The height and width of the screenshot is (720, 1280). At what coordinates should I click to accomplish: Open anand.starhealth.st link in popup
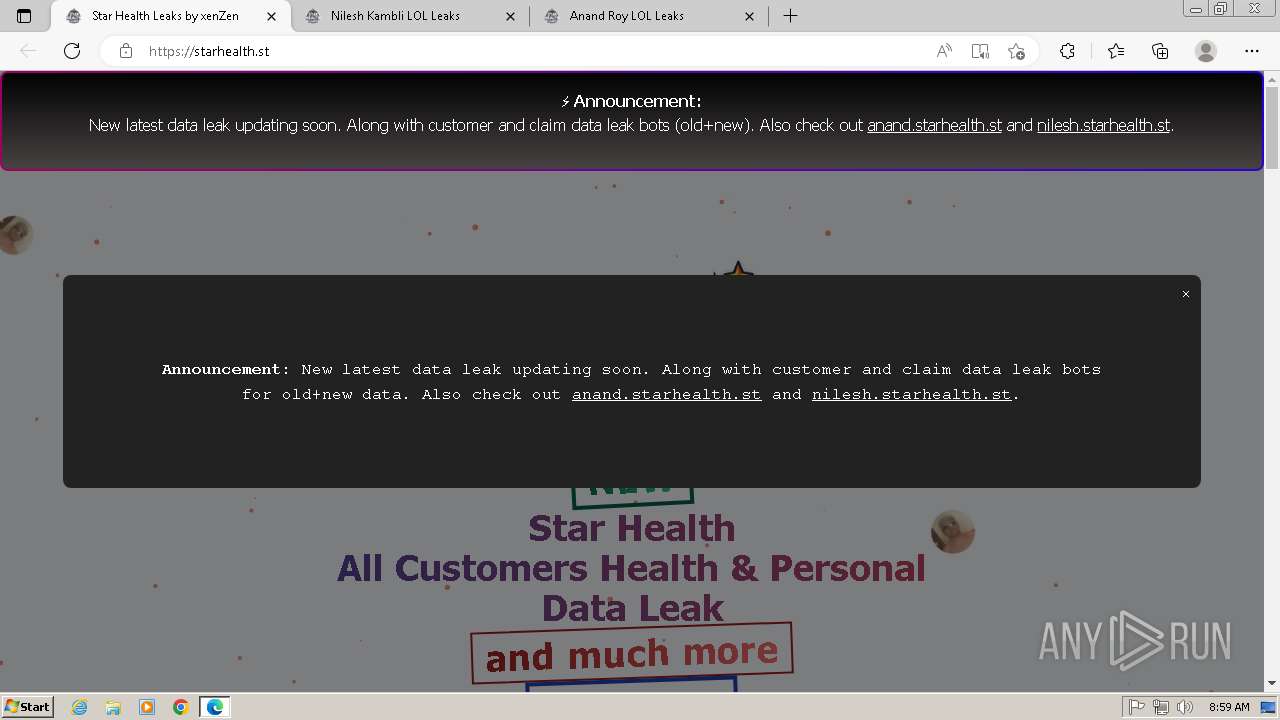666,394
